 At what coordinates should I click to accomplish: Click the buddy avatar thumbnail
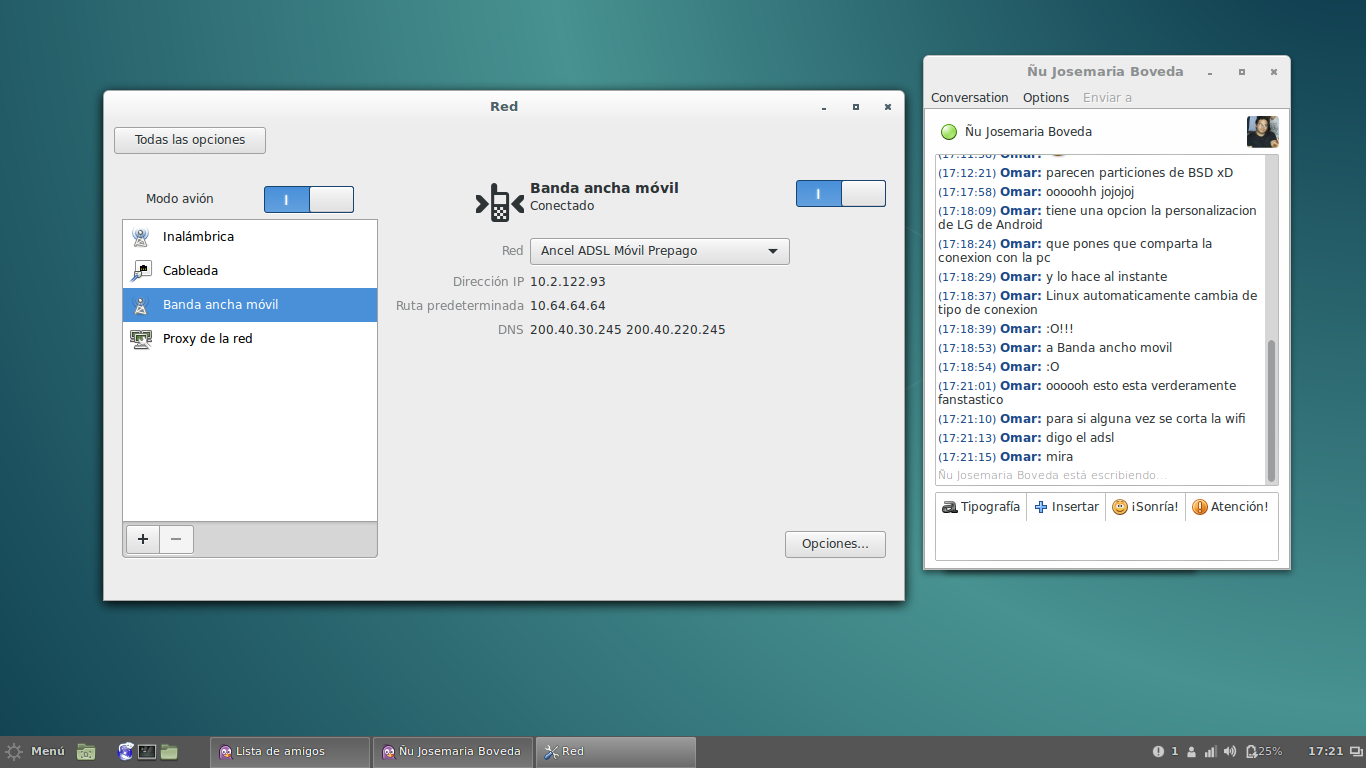point(1262,132)
